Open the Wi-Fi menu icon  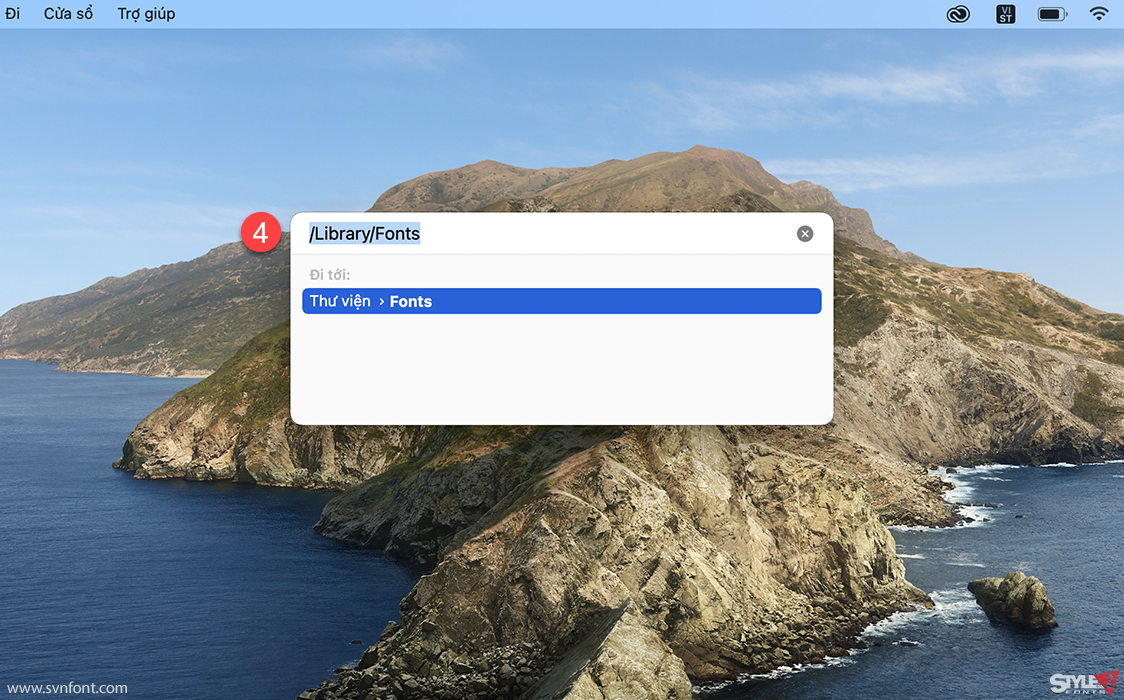(1098, 13)
